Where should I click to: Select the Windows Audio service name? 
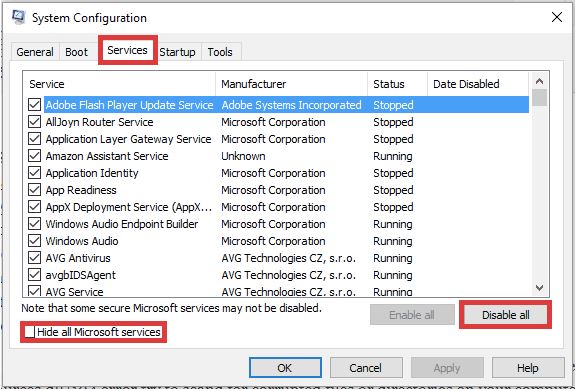click(82, 241)
